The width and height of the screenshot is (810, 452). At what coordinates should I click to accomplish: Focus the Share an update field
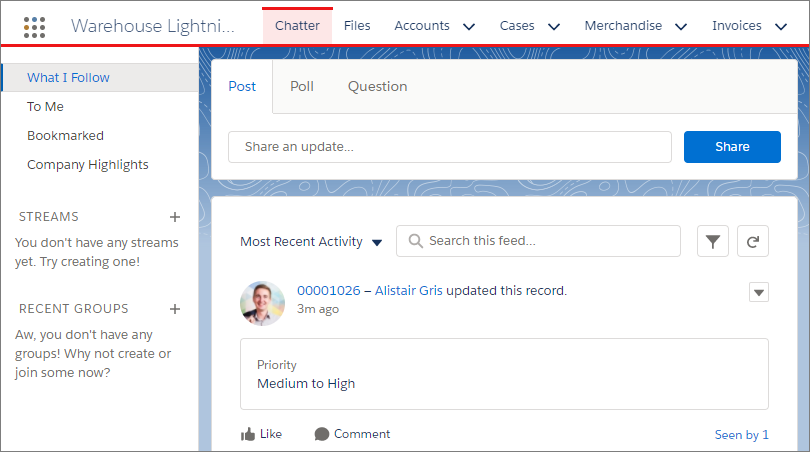[450, 147]
